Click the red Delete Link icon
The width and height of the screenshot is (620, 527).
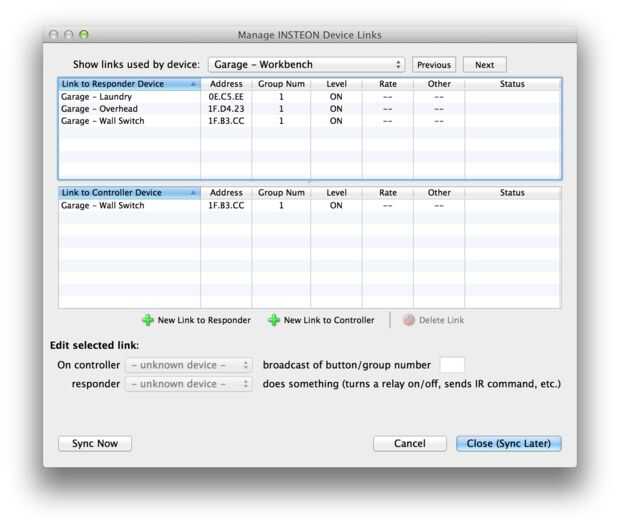[x=408, y=320]
